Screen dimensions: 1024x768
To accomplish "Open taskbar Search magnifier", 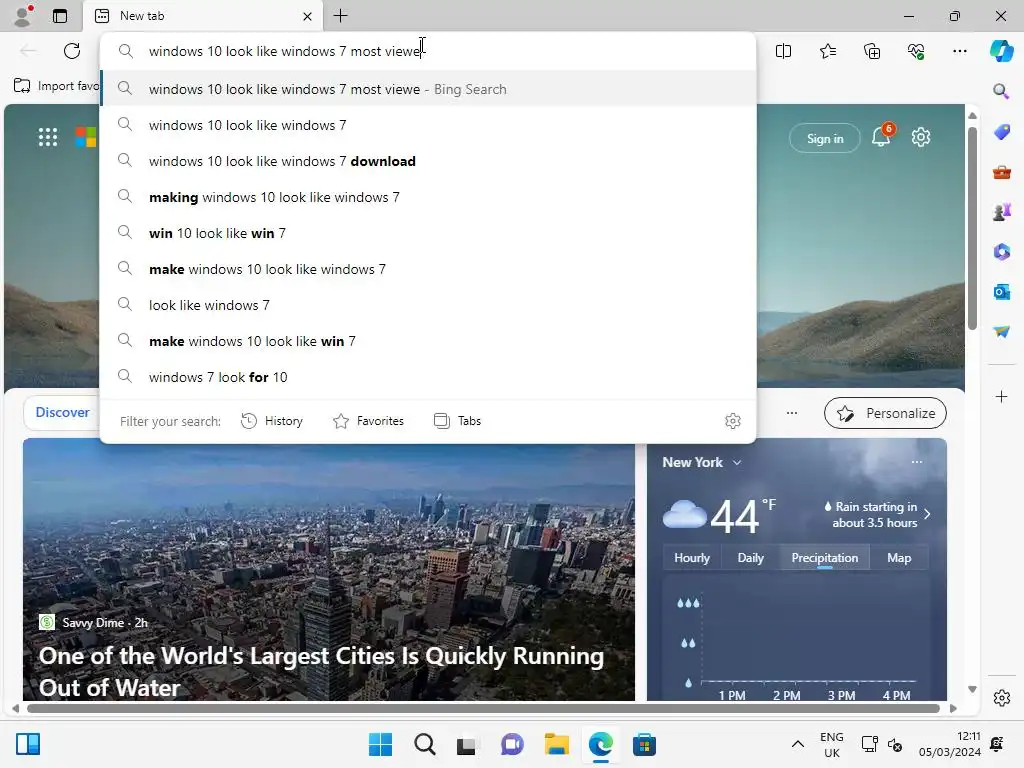I will [424, 744].
